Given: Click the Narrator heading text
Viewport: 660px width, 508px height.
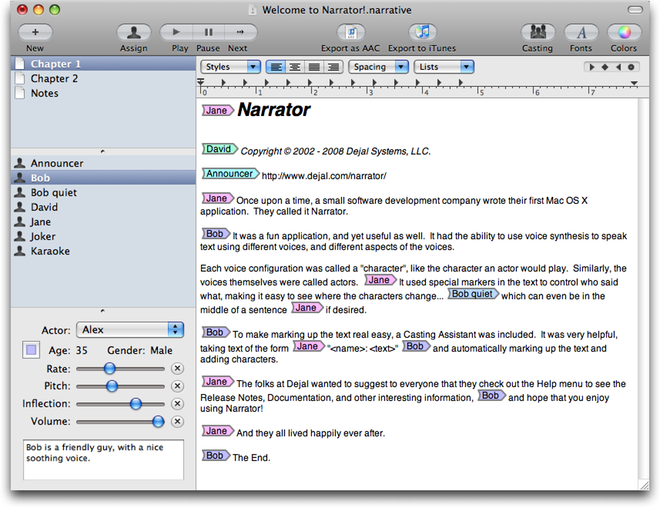Looking at the screenshot, I should coord(274,110).
